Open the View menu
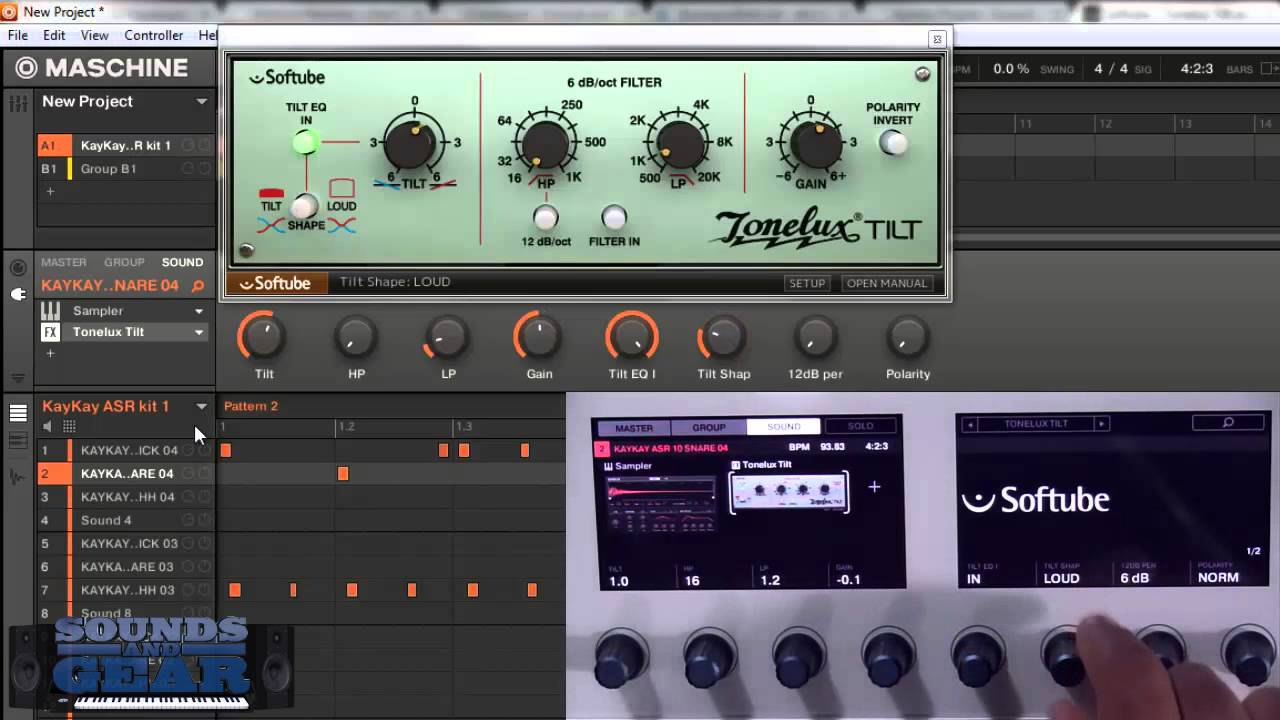 pos(95,35)
